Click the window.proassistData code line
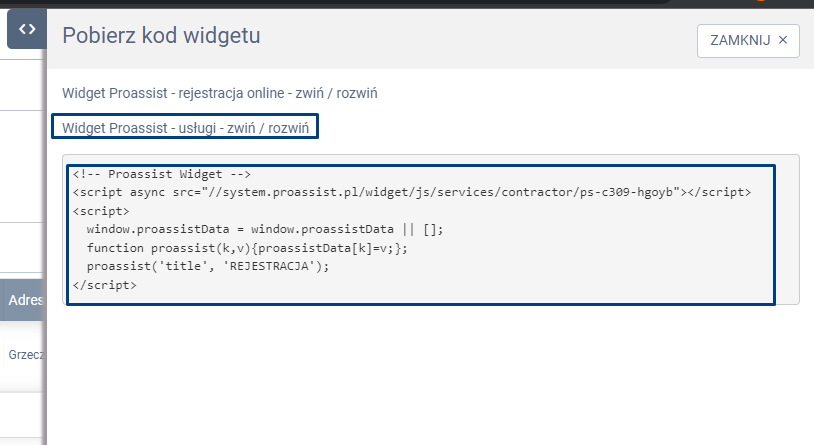Image resolution: width=814 pixels, height=445 pixels. click(x=265, y=230)
